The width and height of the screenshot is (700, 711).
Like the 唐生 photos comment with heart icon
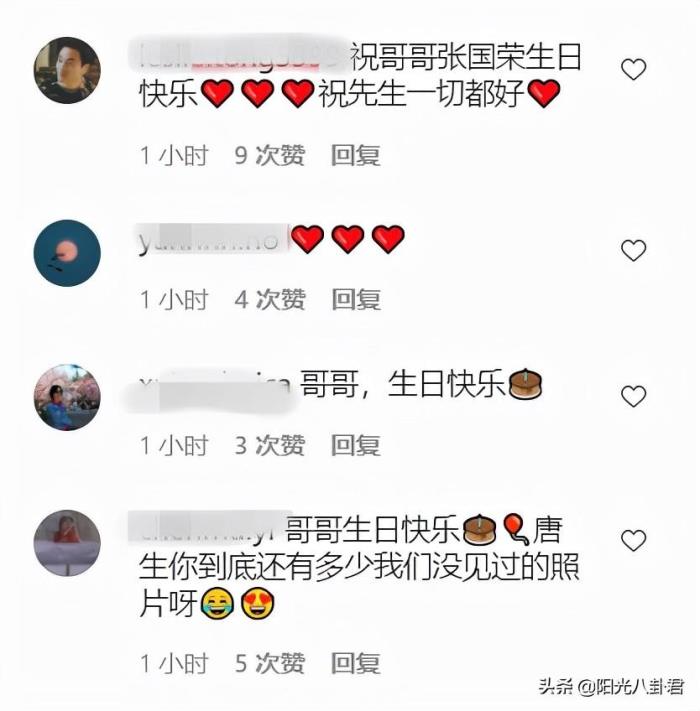633,540
